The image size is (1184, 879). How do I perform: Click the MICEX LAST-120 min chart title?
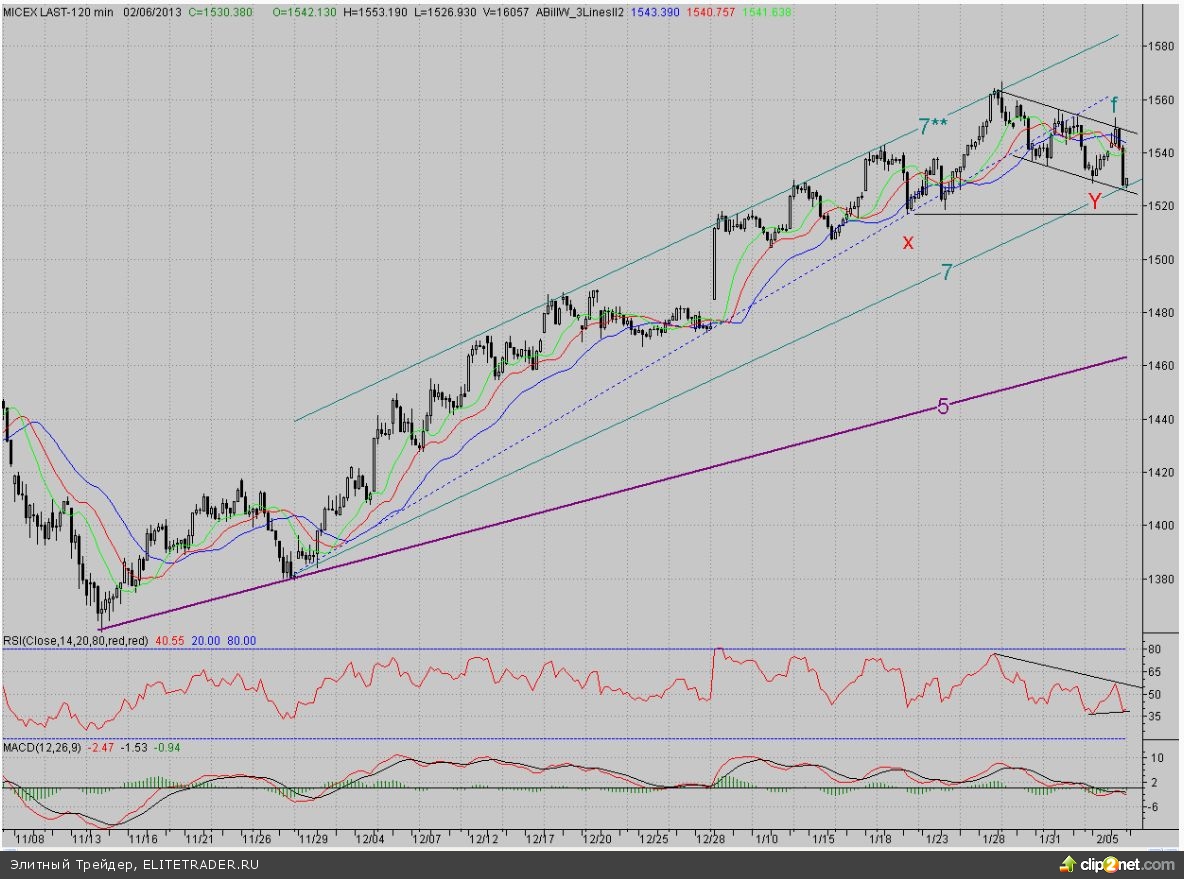coord(58,9)
